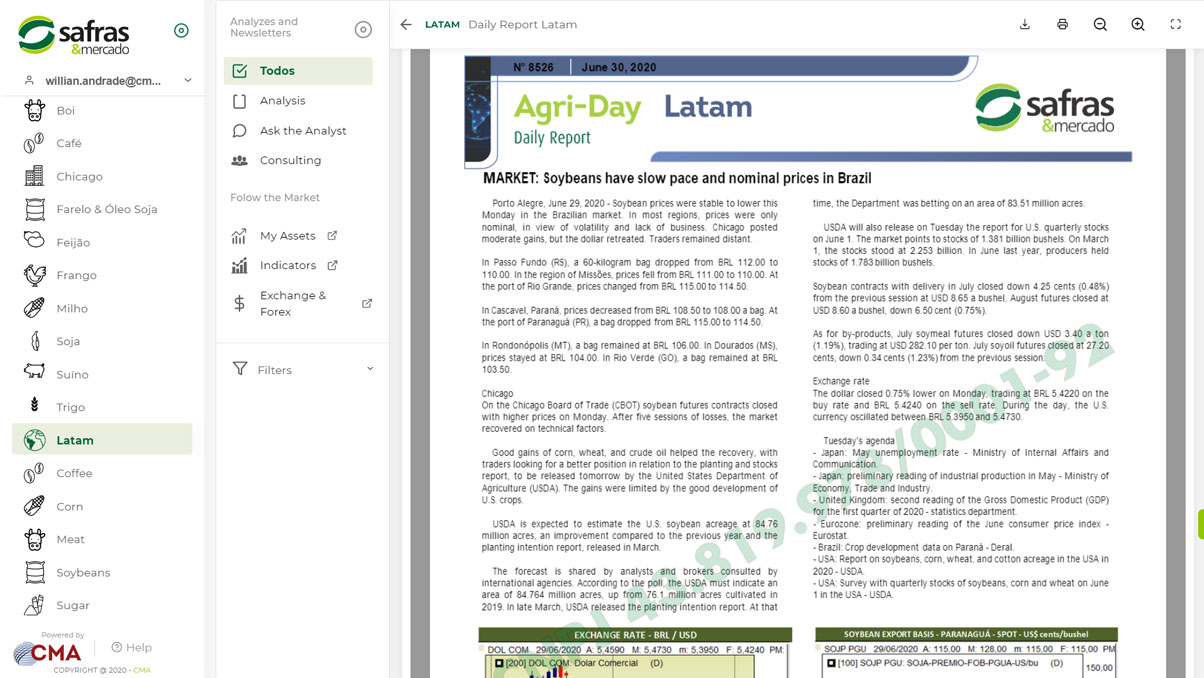Open Farelo & Óleo Soja sack icon
The width and height of the screenshot is (1204, 678).
click(x=35, y=209)
